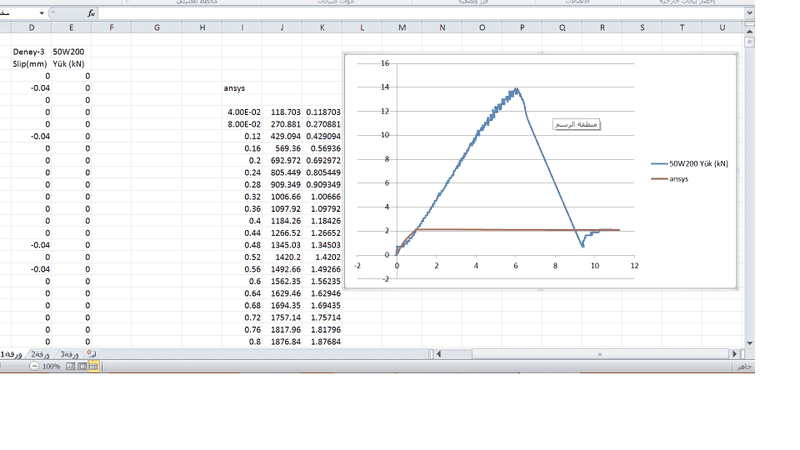Select column header D
The width and height of the screenshot is (800, 450).
[x=30, y=27]
